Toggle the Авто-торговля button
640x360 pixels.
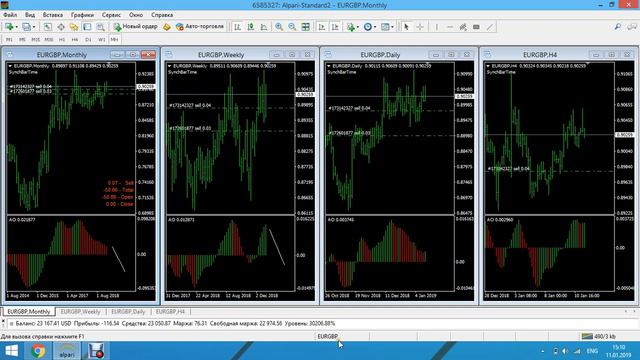pyautogui.click(x=200, y=27)
